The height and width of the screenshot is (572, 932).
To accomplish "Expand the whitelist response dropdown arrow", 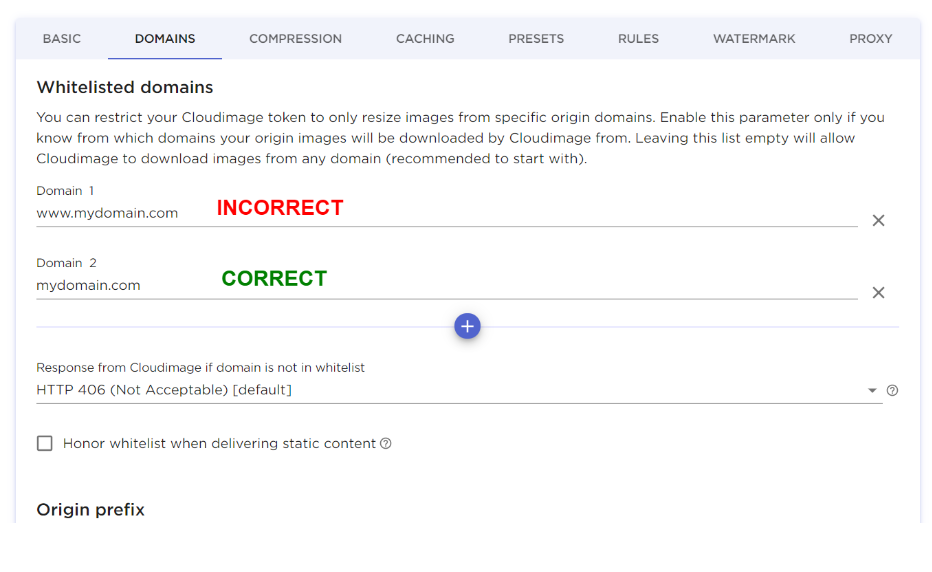I will [872, 390].
